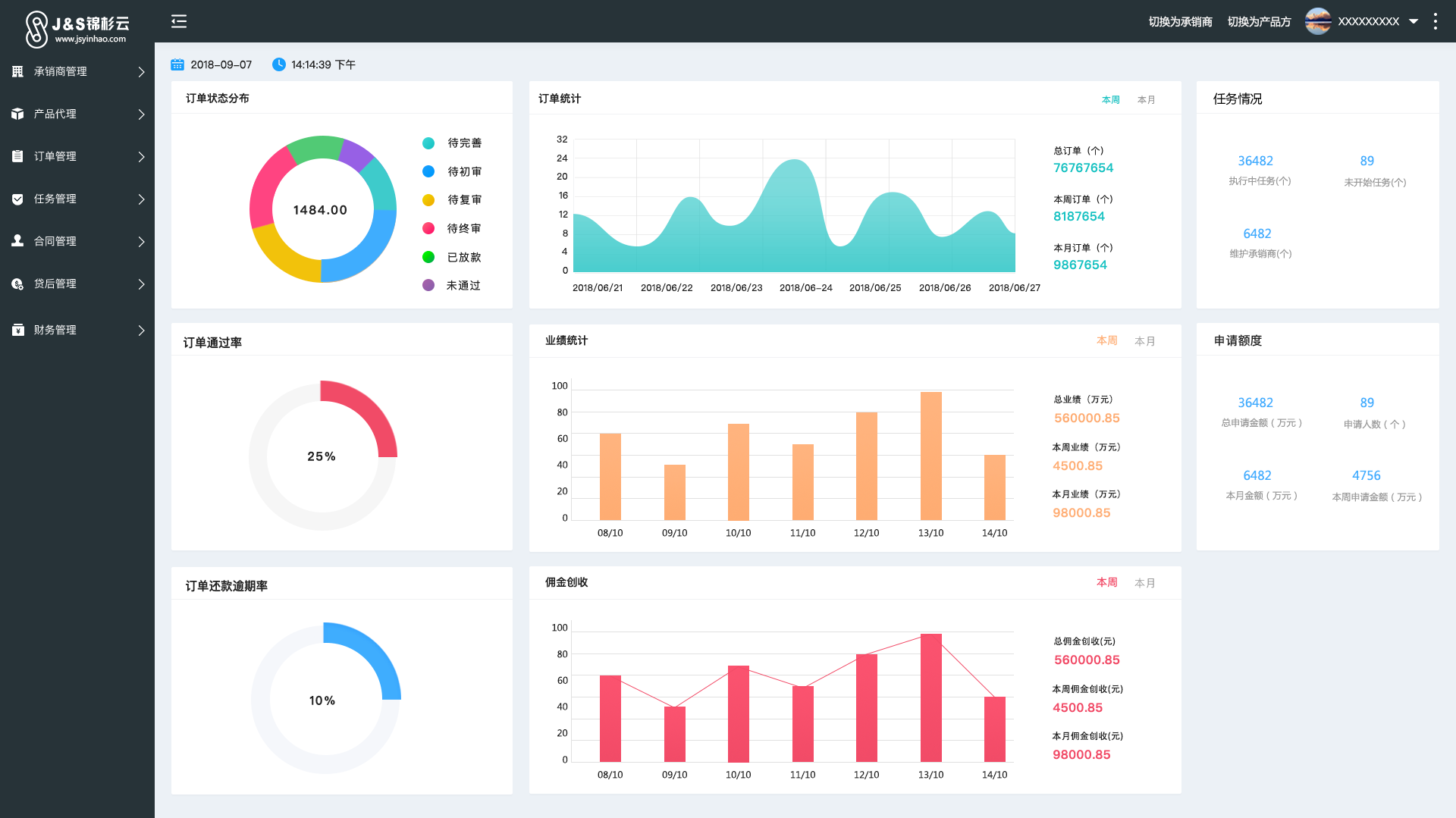Click the 产品代理 box icon
The height and width of the screenshot is (818, 1456).
[17, 114]
